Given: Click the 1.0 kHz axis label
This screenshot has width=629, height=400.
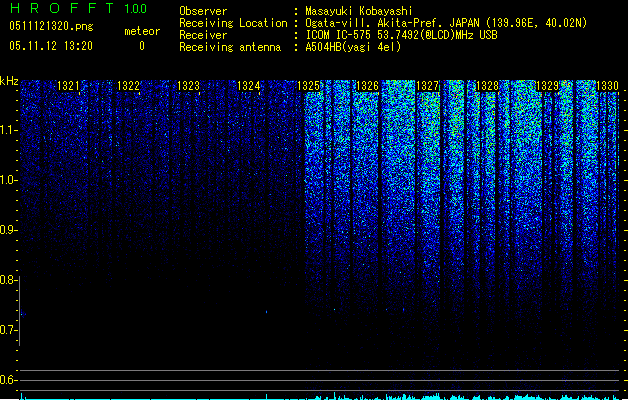Looking at the screenshot, I should [x=8, y=180].
